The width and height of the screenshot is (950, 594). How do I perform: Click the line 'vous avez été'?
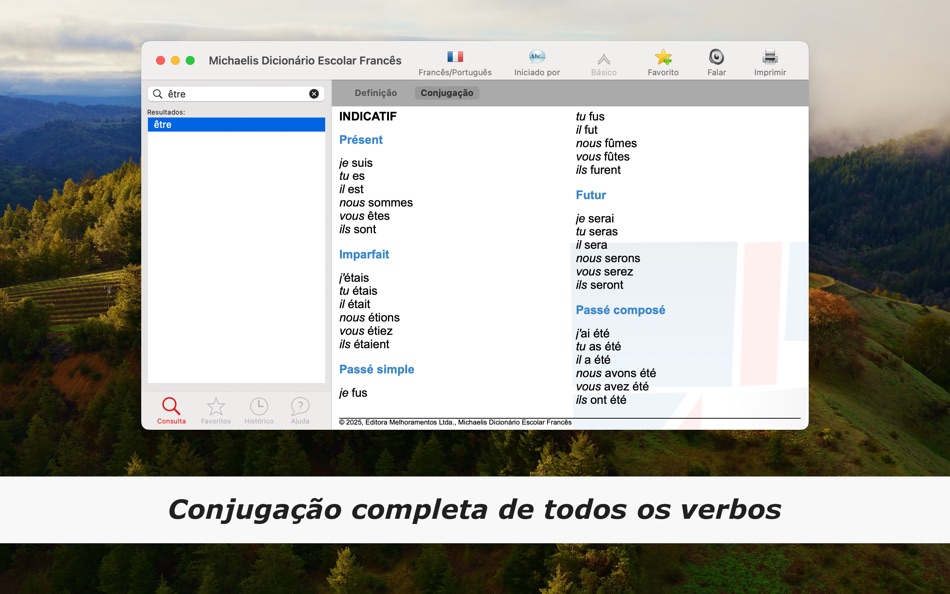click(x=613, y=387)
